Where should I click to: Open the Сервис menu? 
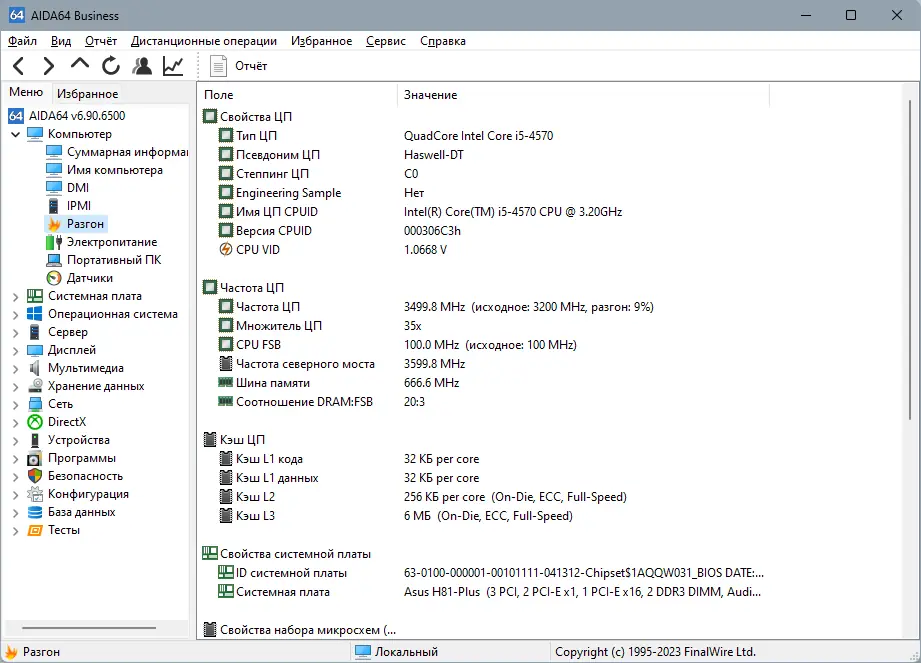tap(386, 41)
